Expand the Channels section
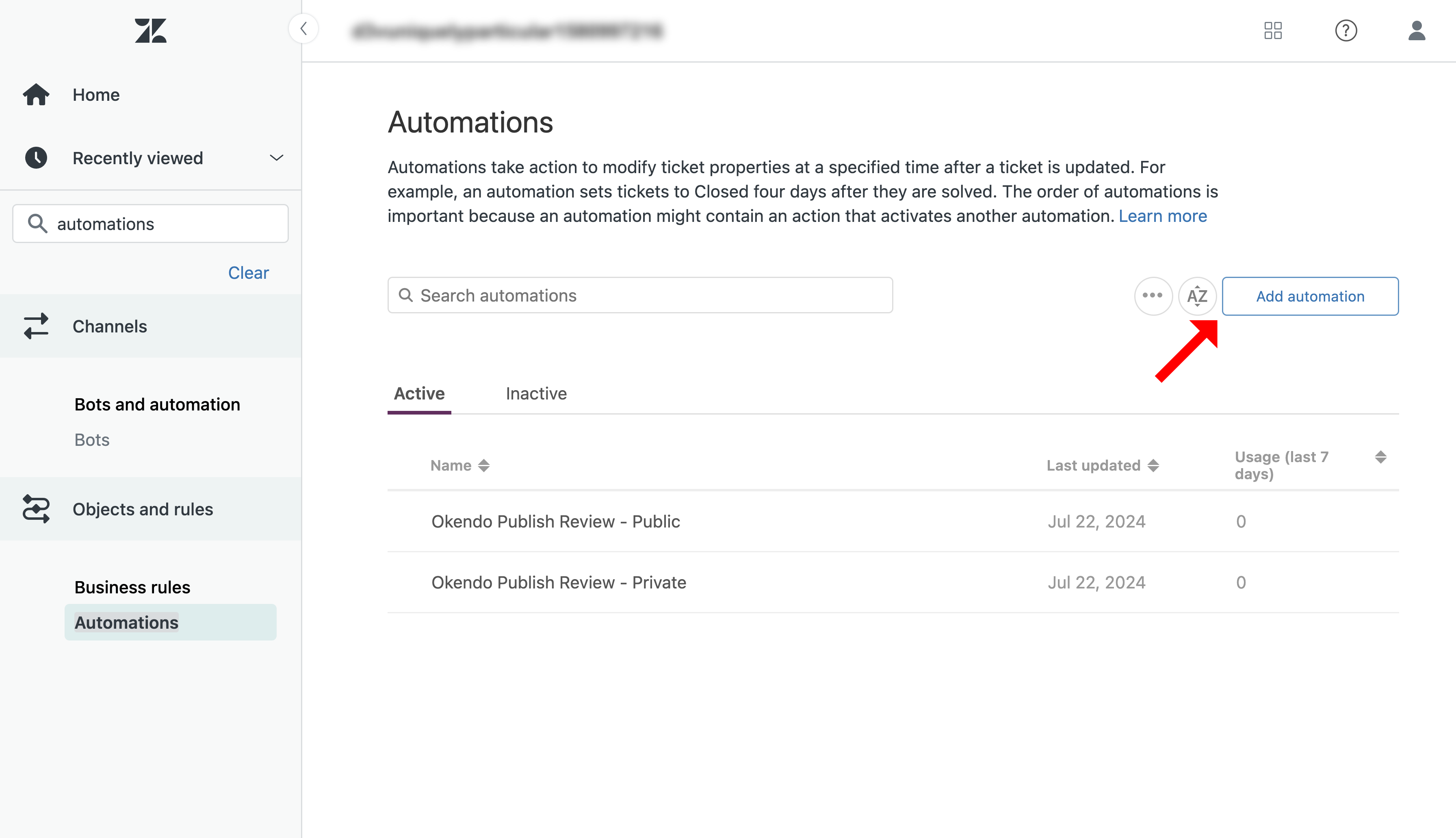 [151, 326]
